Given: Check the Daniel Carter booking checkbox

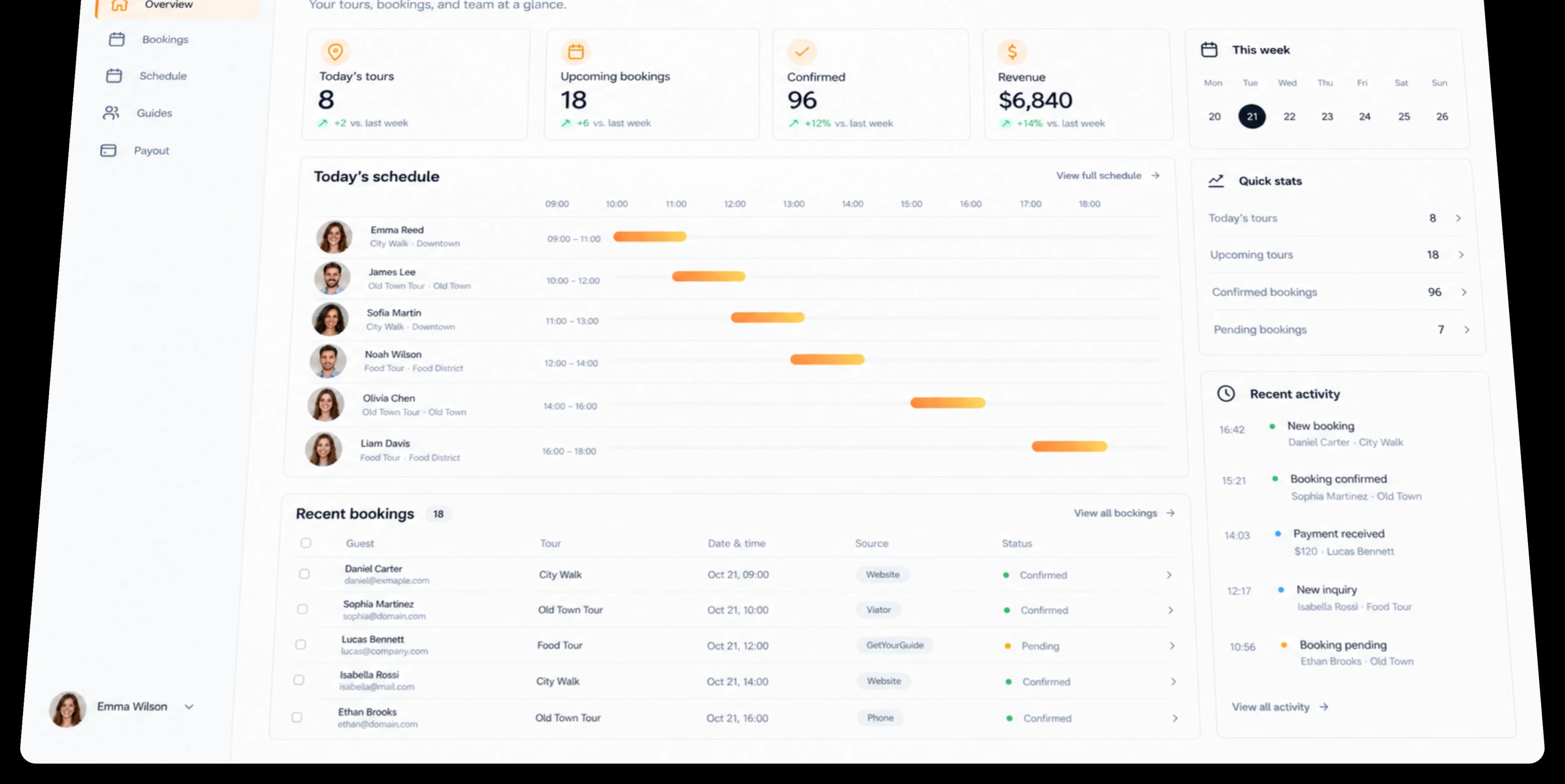Looking at the screenshot, I should click(304, 574).
